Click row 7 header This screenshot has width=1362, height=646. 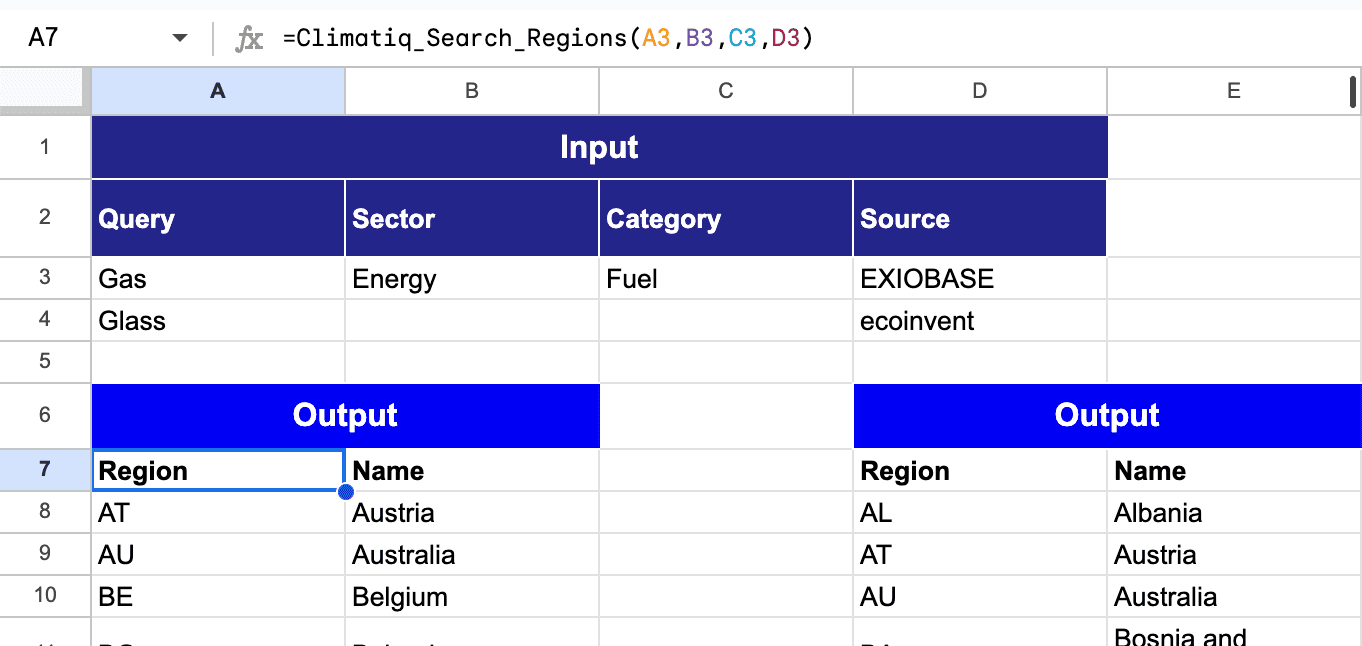tap(45, 470)
